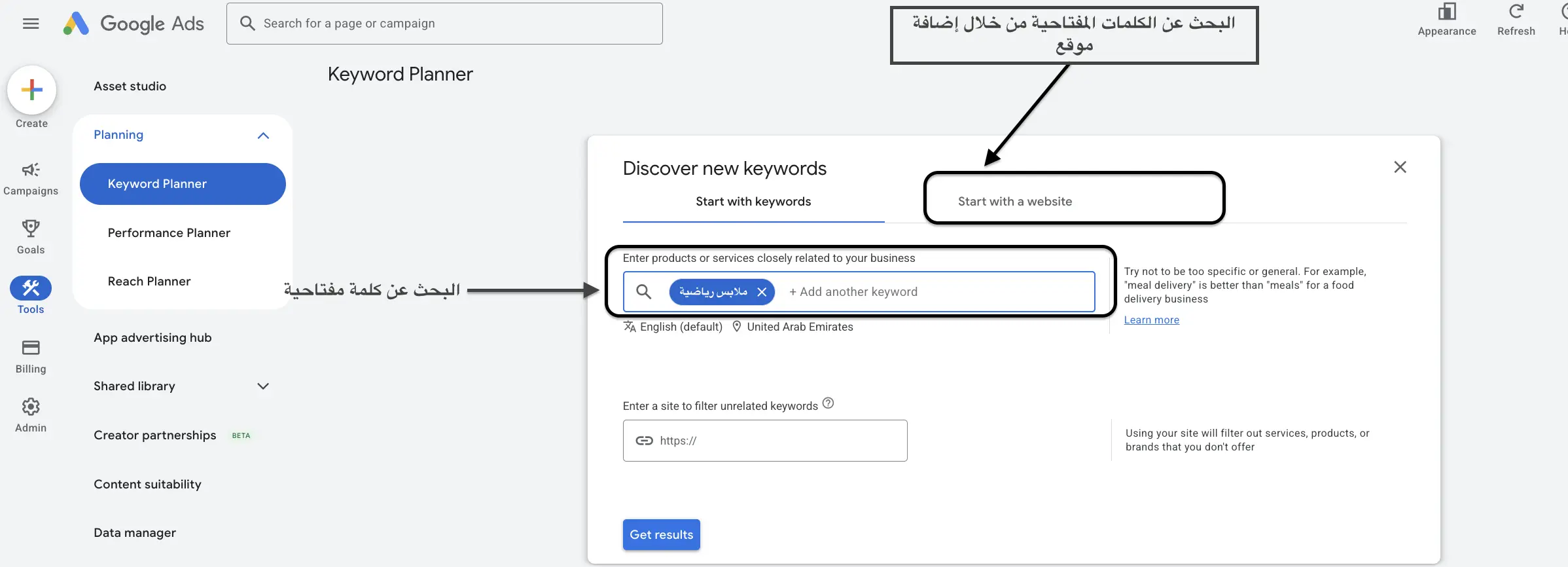Viewport: 1568px width, 567px height.
Task: Click the Create plus button
Action: tap(31, 90)
